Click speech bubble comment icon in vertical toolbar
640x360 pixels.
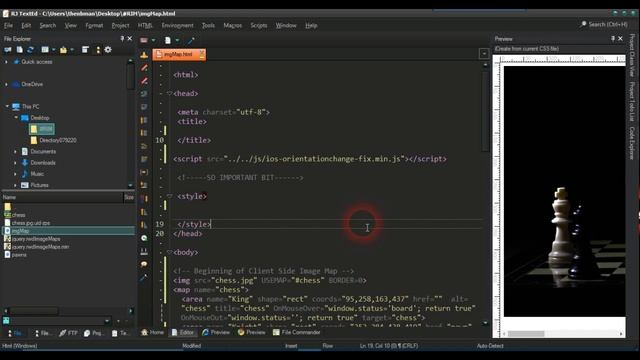[x=144, y=264]
